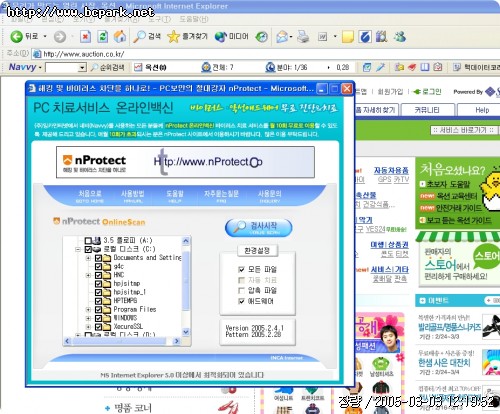Open the 서비스 바로가기 dropdown
Viewport: 500px width, 414px height.
(x=463, y=130)
